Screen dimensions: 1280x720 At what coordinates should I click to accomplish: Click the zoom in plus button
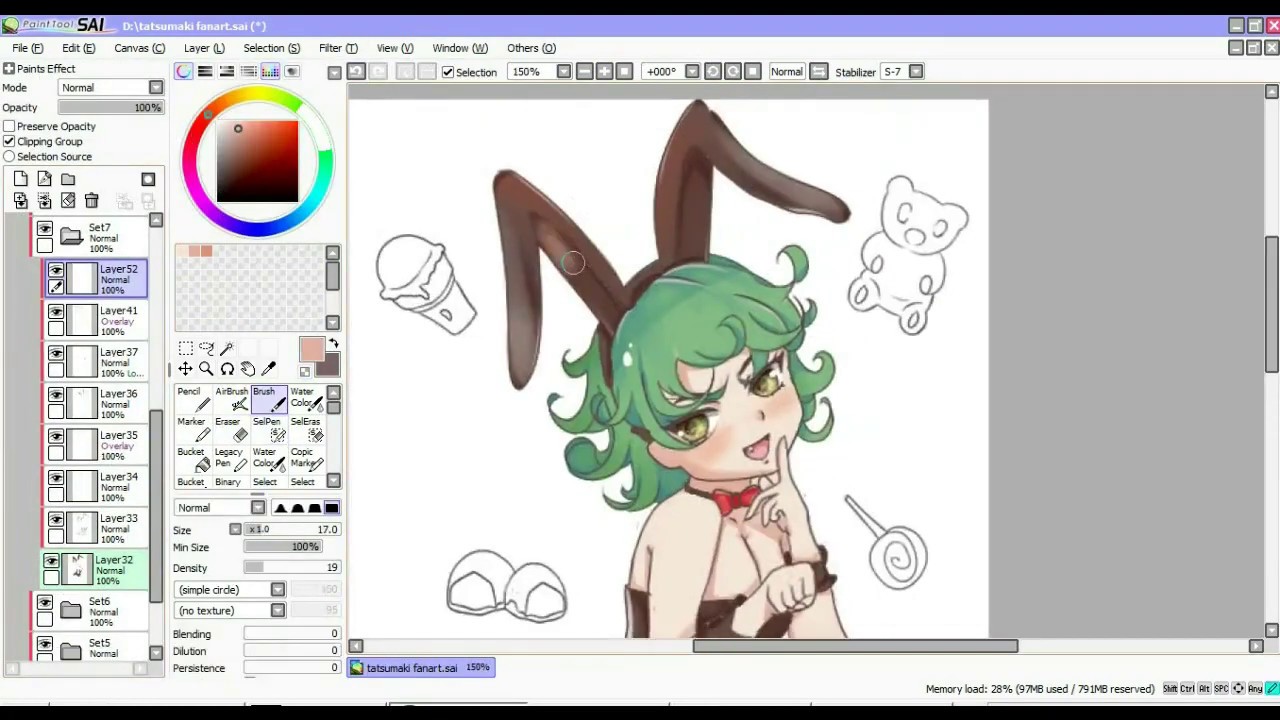pyautogui.click(x=604, y=71)
